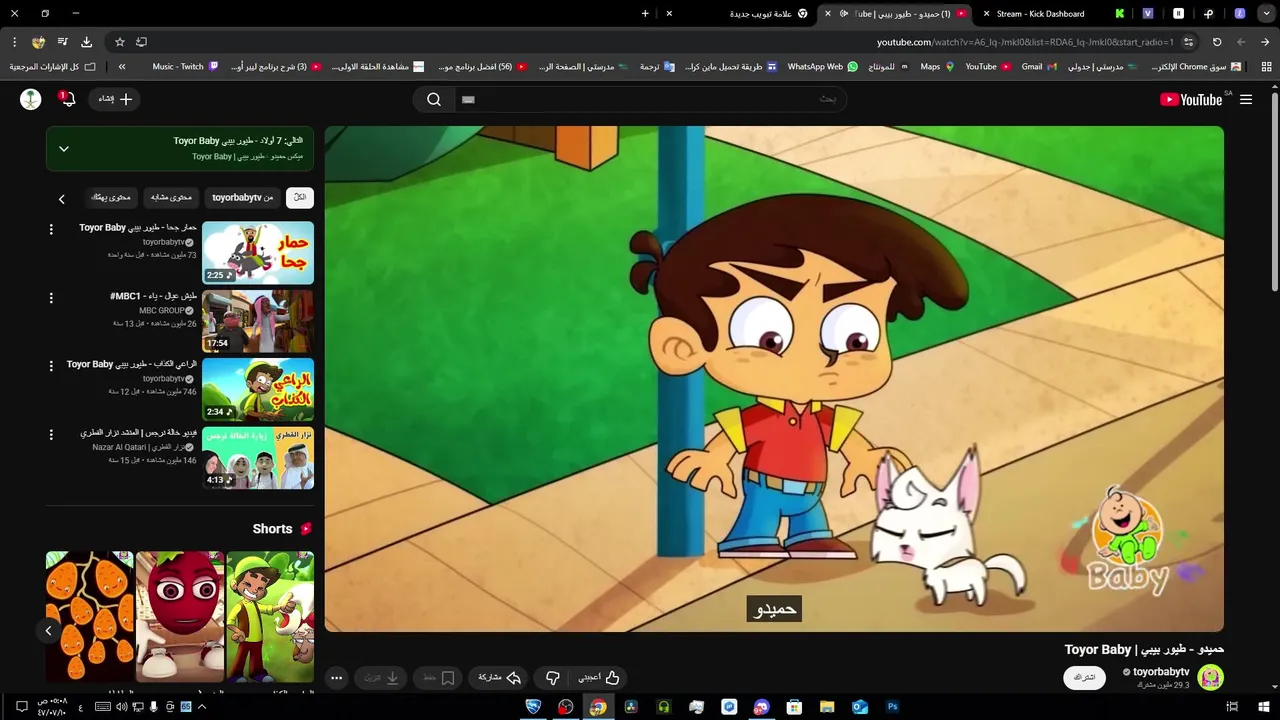
Task: Bookmark this page with star icon
Action: [x=120, y=42]
